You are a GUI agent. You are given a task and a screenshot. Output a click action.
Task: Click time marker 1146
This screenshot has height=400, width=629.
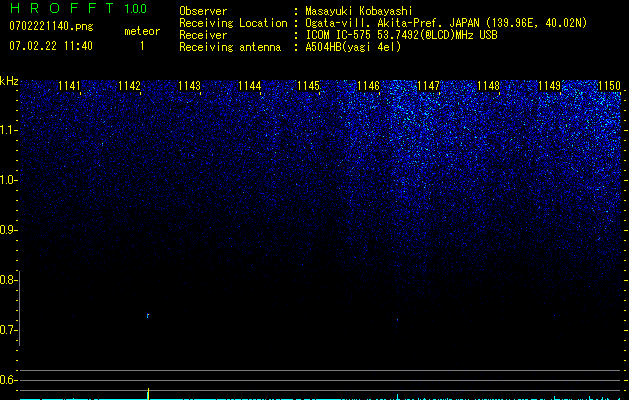[x=368, y=86]
